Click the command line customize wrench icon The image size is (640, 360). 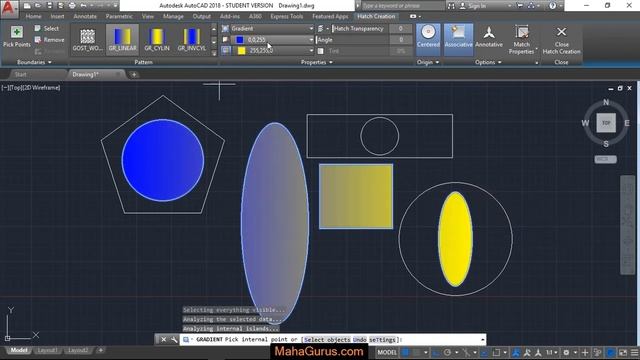pyautogui.click(x=174, y=340)
